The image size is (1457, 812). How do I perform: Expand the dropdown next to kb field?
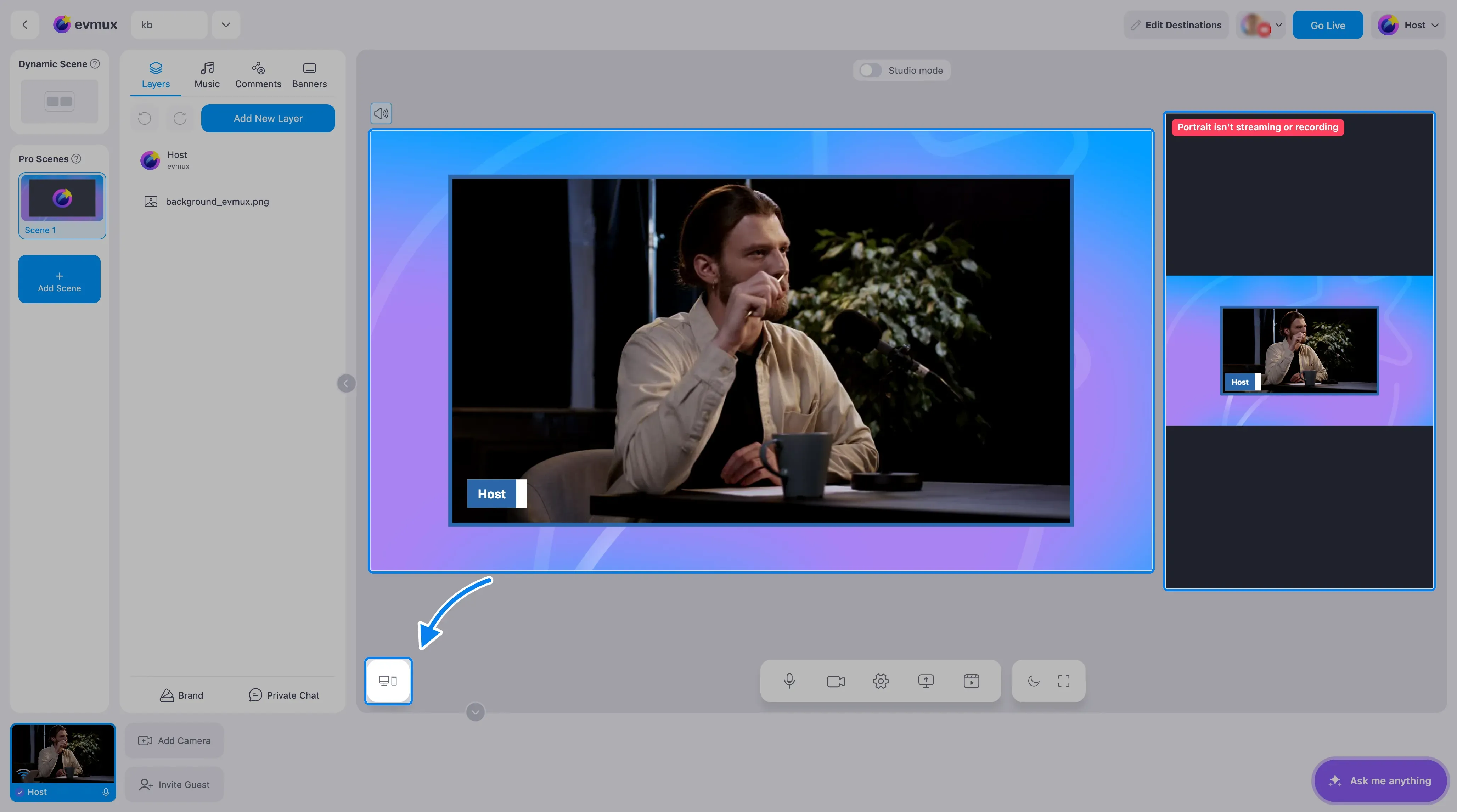click(226, 25)
